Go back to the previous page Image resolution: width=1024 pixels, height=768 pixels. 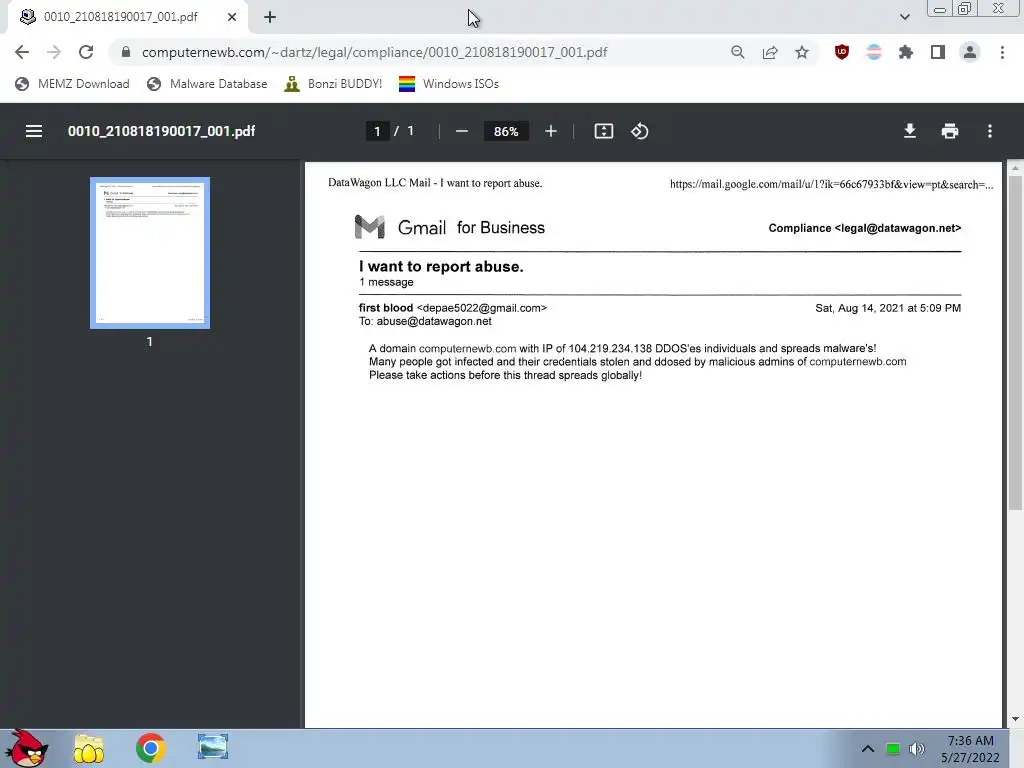[x=22, y=52]
